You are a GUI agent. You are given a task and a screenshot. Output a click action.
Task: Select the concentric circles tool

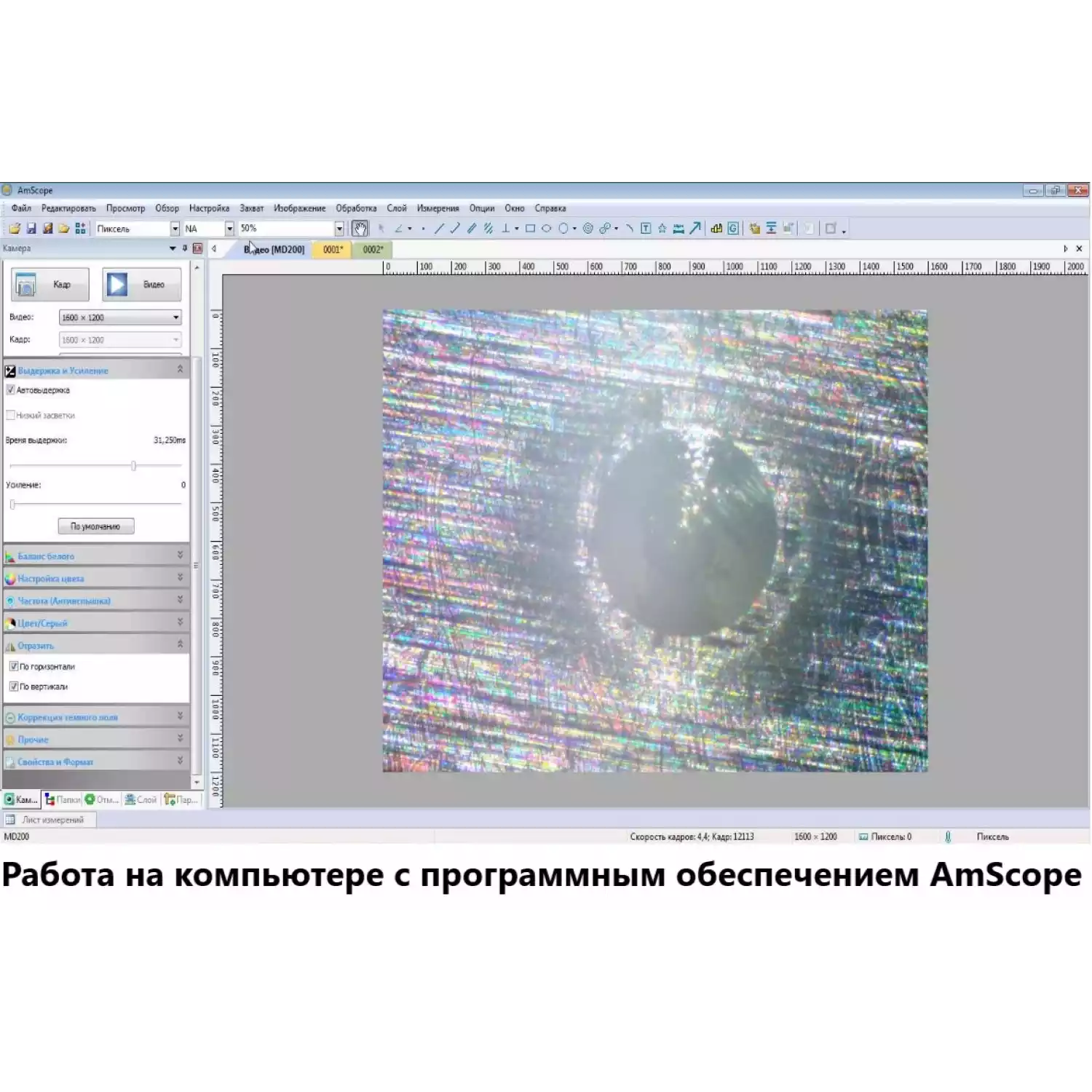click(x=588, y=229)
